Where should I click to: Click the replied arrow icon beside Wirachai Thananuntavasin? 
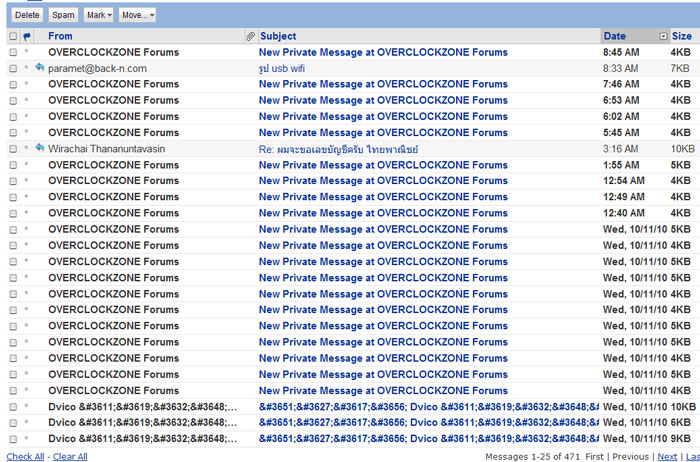pyautogui.click(x=39, y=148)
